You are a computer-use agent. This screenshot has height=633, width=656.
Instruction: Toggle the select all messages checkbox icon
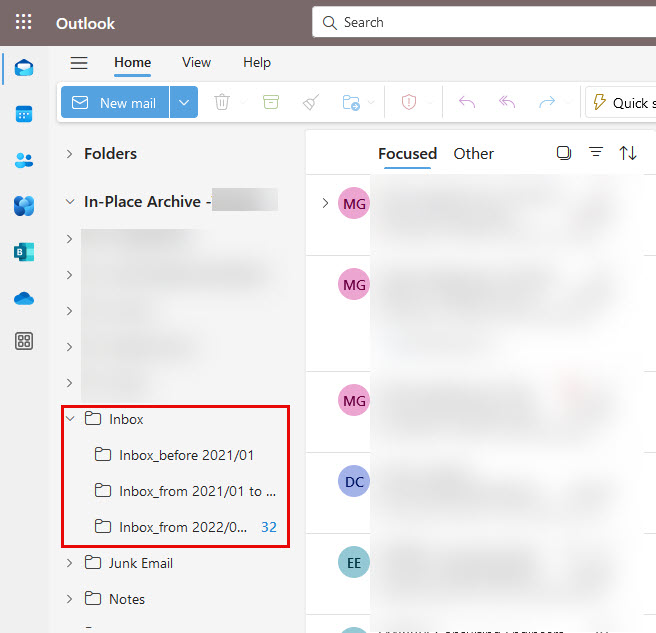tap(564, 153)
